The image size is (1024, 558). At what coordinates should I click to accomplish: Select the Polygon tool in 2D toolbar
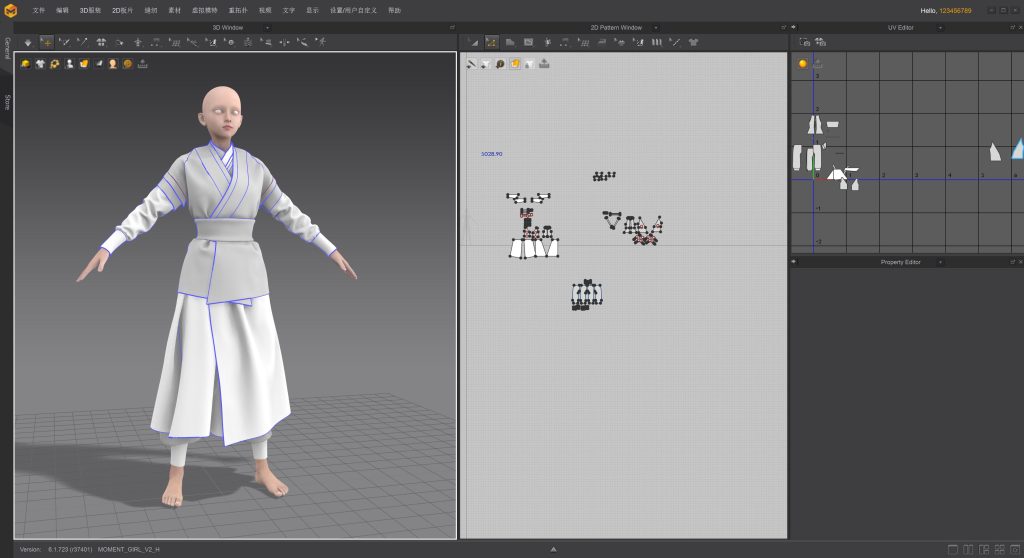pyautogui.click(x=510, y=42)
